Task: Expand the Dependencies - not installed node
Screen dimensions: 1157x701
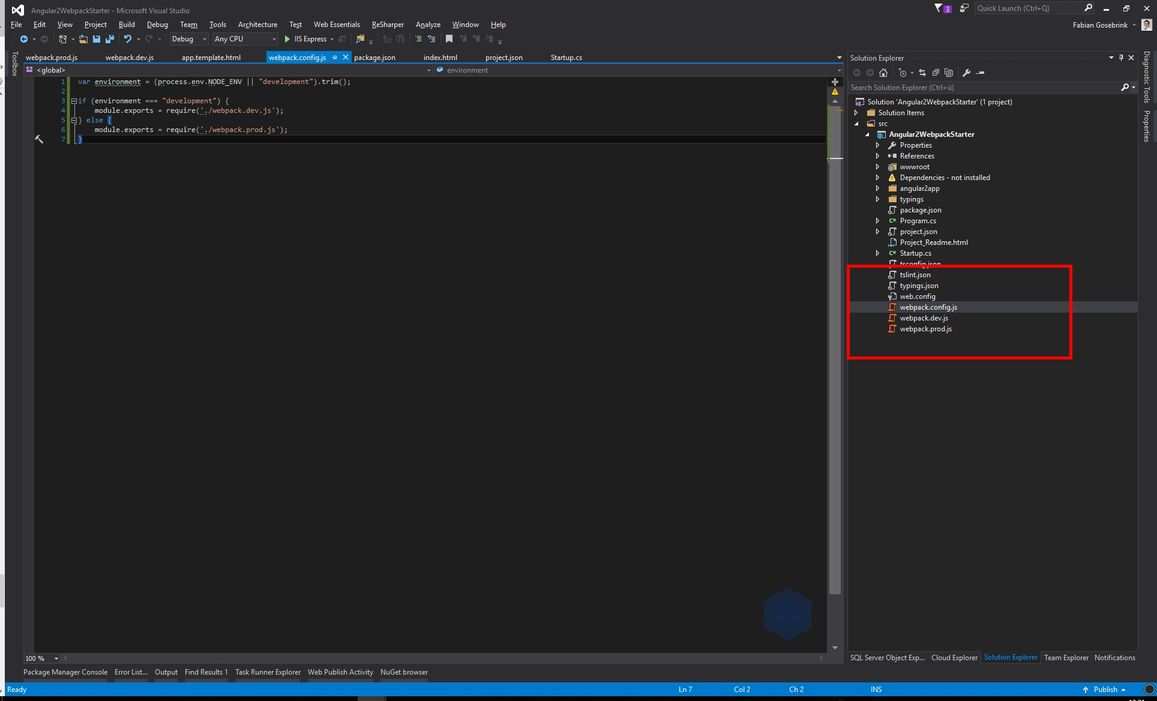Action: coord(877,178)
